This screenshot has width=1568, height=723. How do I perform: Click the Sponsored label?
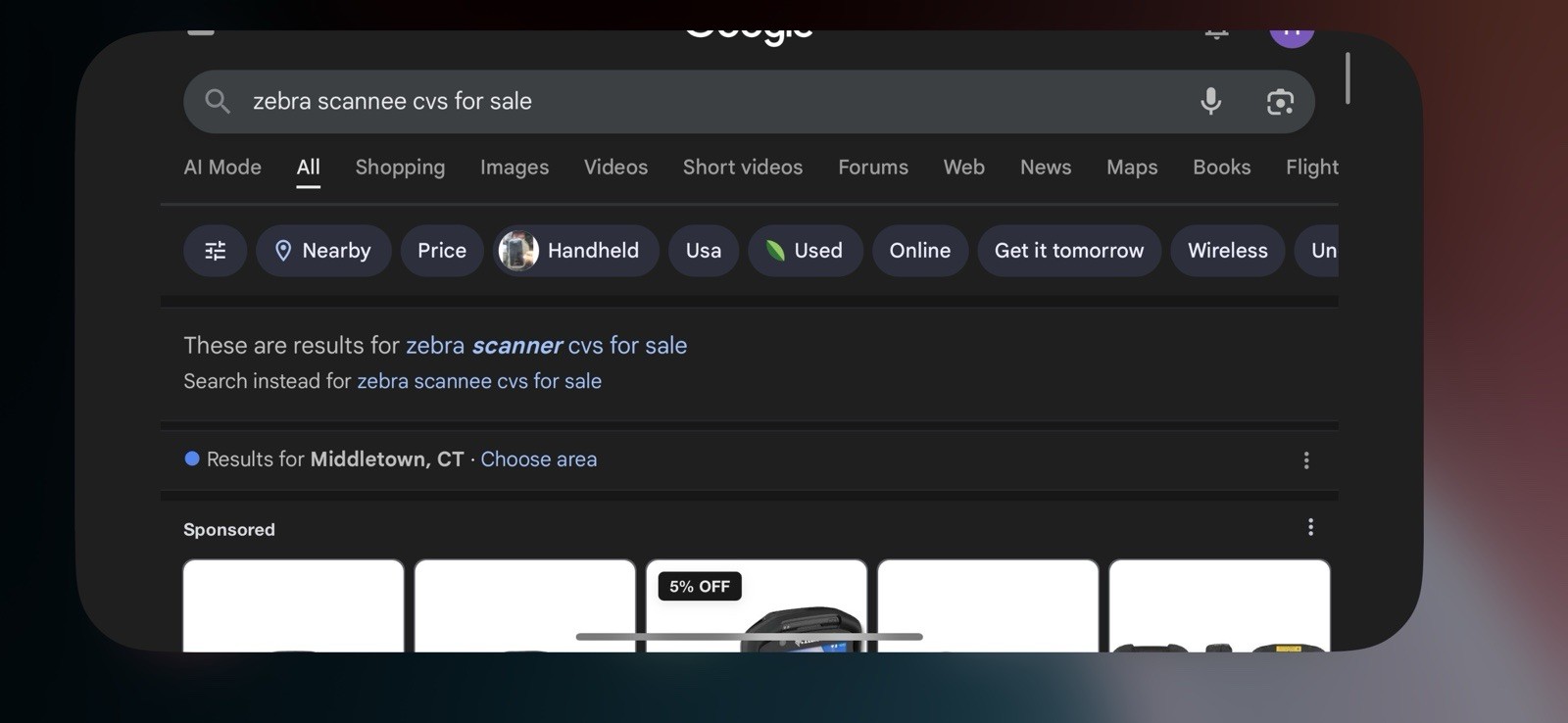click(x=229, y=530)
